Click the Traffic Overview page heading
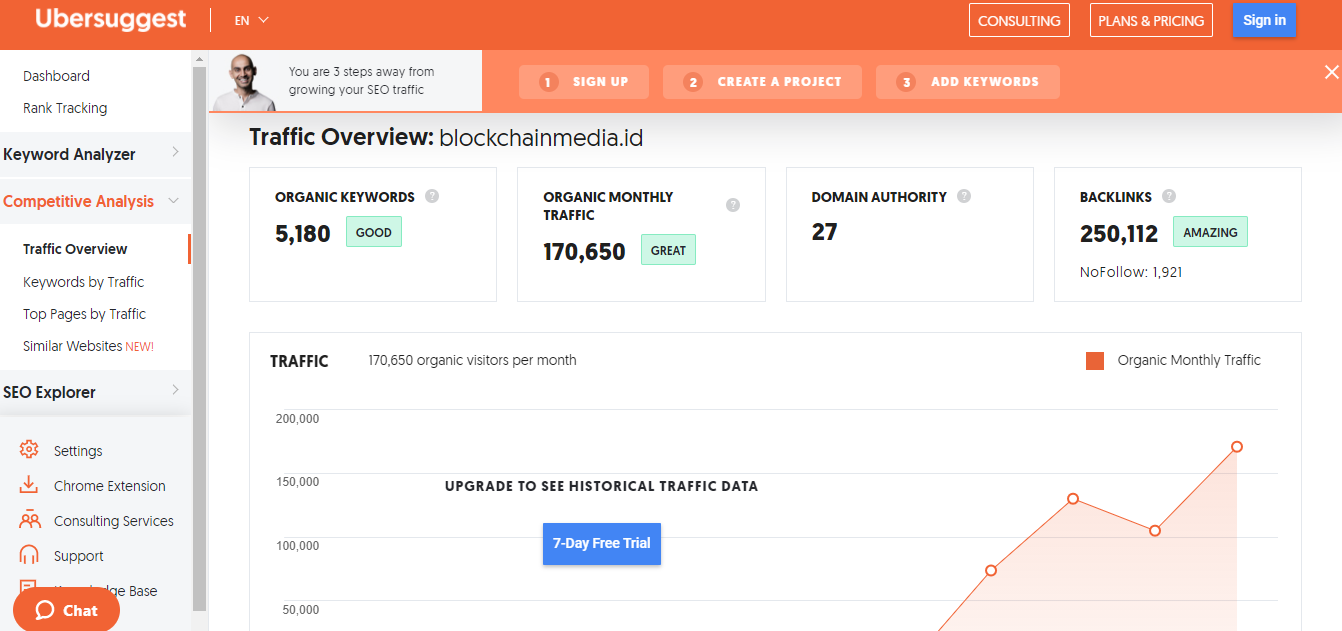The image size is (1342, 631). [446, 138]
